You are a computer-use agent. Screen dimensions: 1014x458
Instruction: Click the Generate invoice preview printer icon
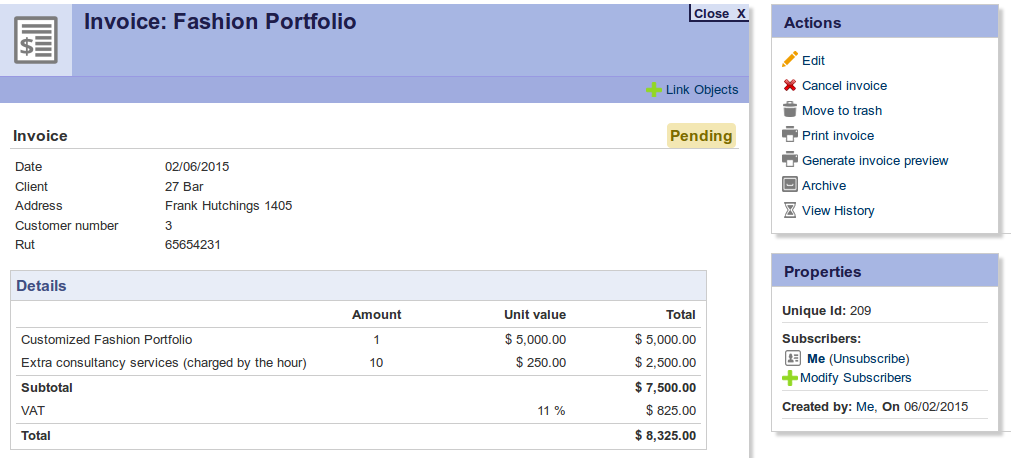coord(789,160)
